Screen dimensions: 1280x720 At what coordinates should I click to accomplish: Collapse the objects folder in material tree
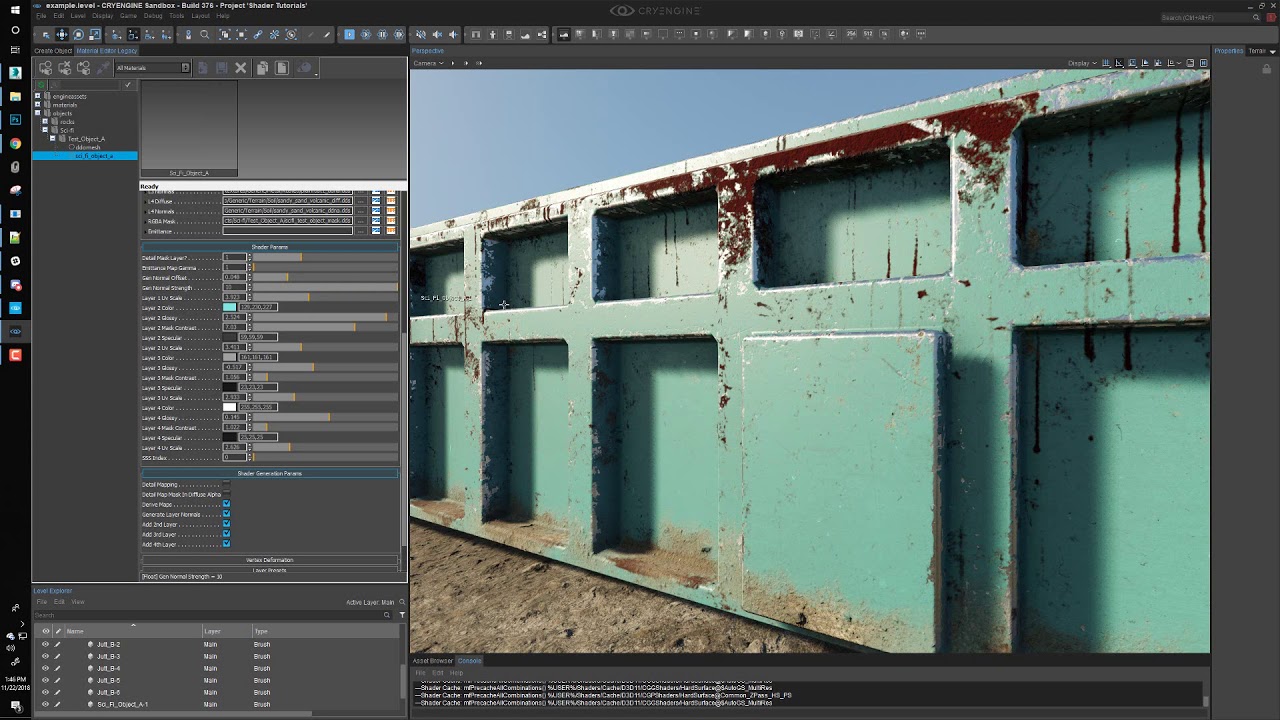37,113
